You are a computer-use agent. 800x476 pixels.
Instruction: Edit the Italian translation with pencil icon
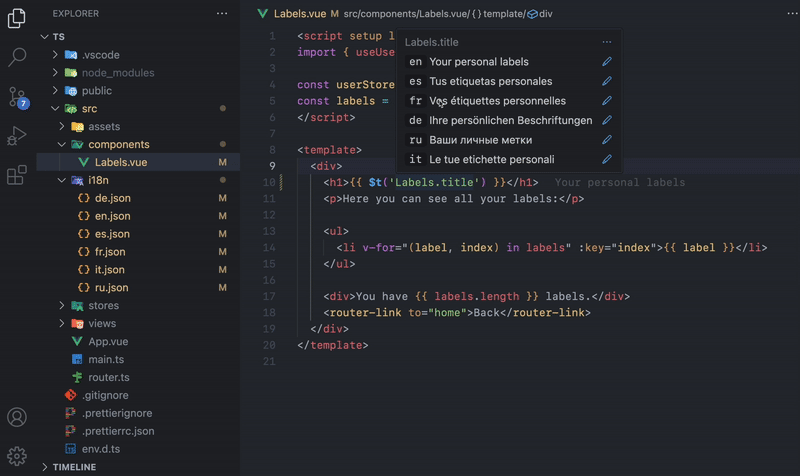607,159
